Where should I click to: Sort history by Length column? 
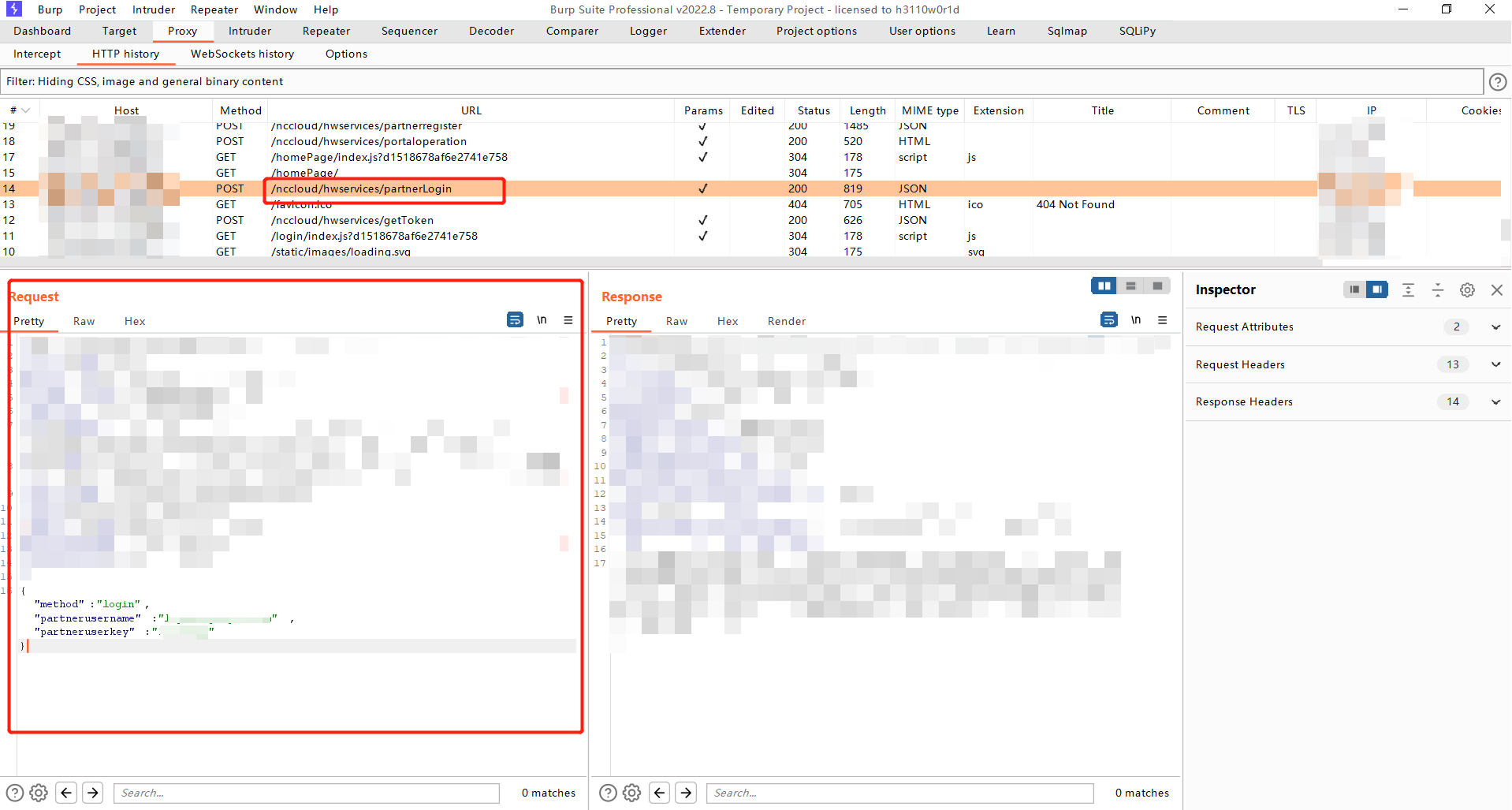pyautogui.click(x=867, y=110)
